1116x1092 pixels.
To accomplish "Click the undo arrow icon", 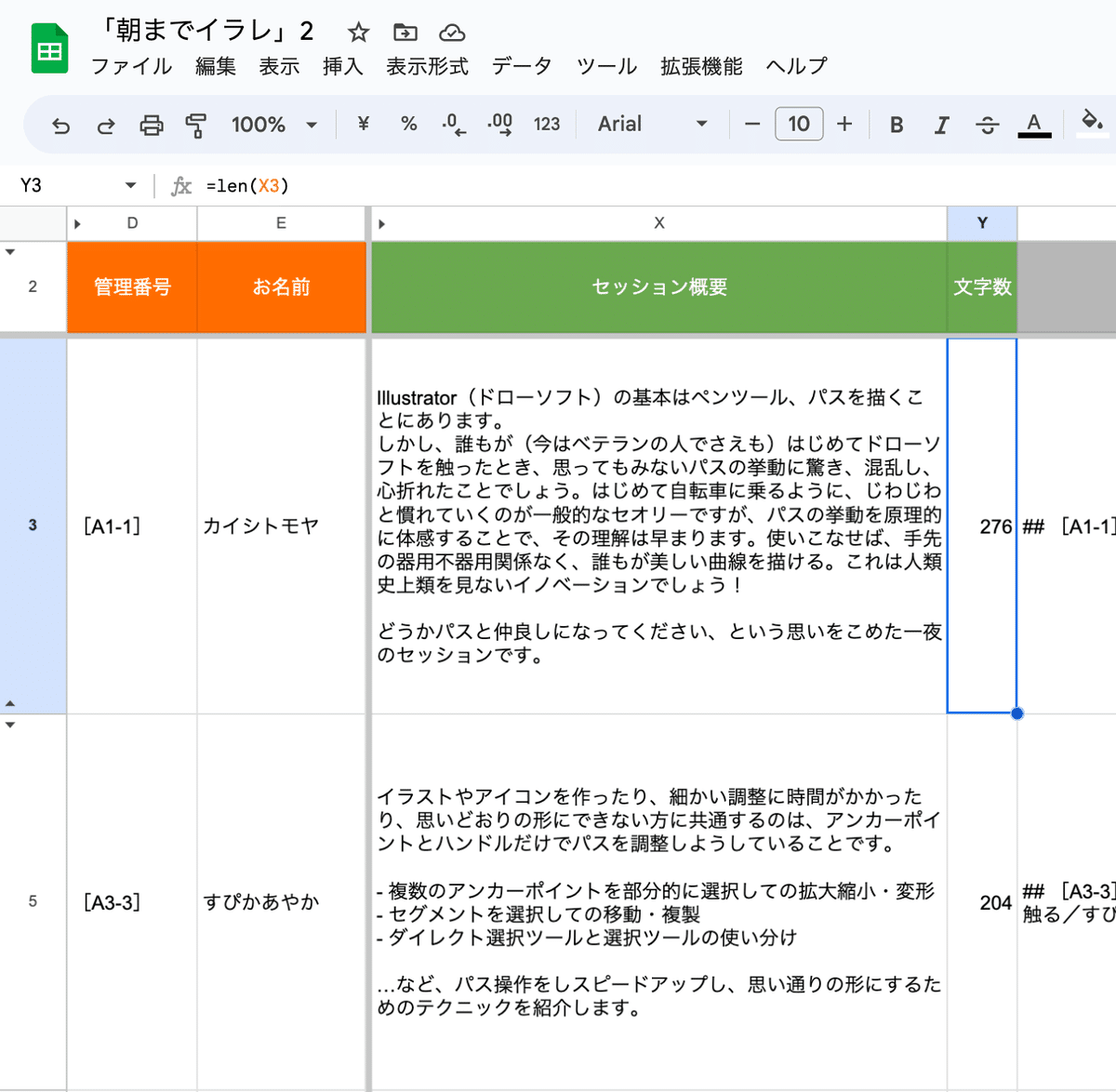I will (x=61, y=125).
